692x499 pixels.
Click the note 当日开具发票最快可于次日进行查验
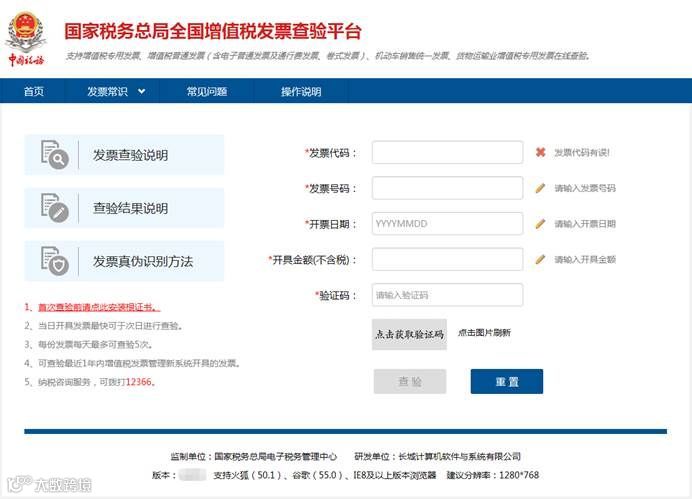pos(104,326)
